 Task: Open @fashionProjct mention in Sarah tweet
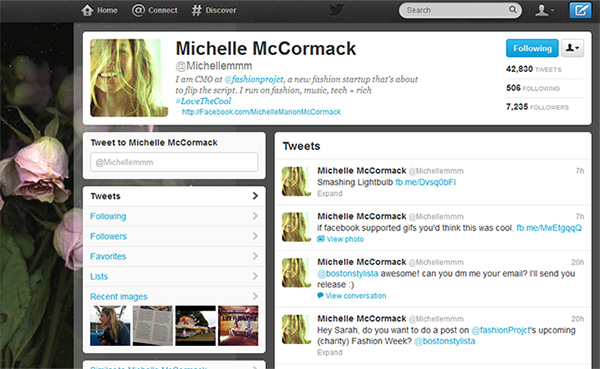501,330
